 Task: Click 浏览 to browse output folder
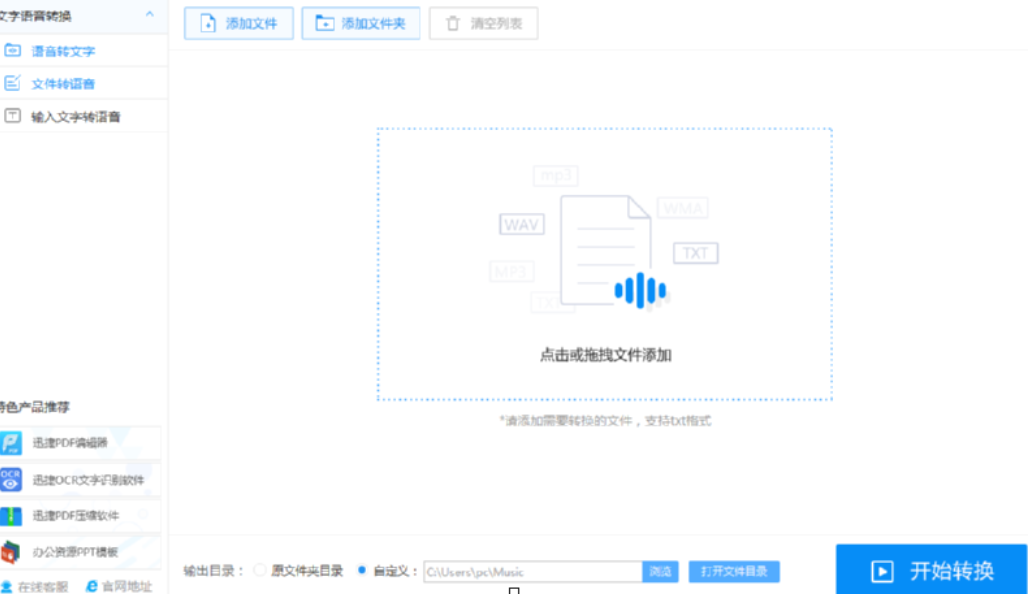pos(660,572)
